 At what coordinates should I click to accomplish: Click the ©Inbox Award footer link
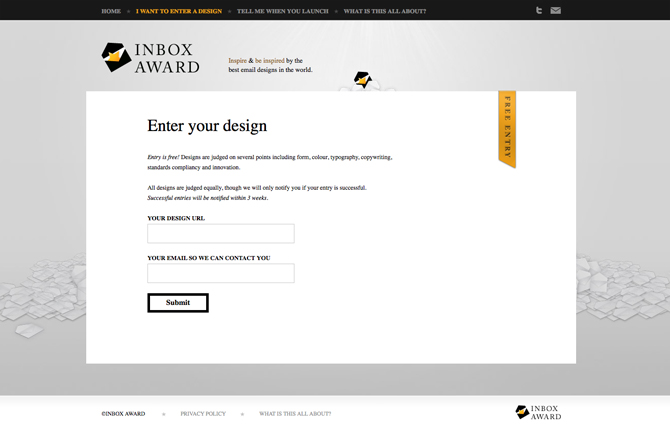pos(123,413)
